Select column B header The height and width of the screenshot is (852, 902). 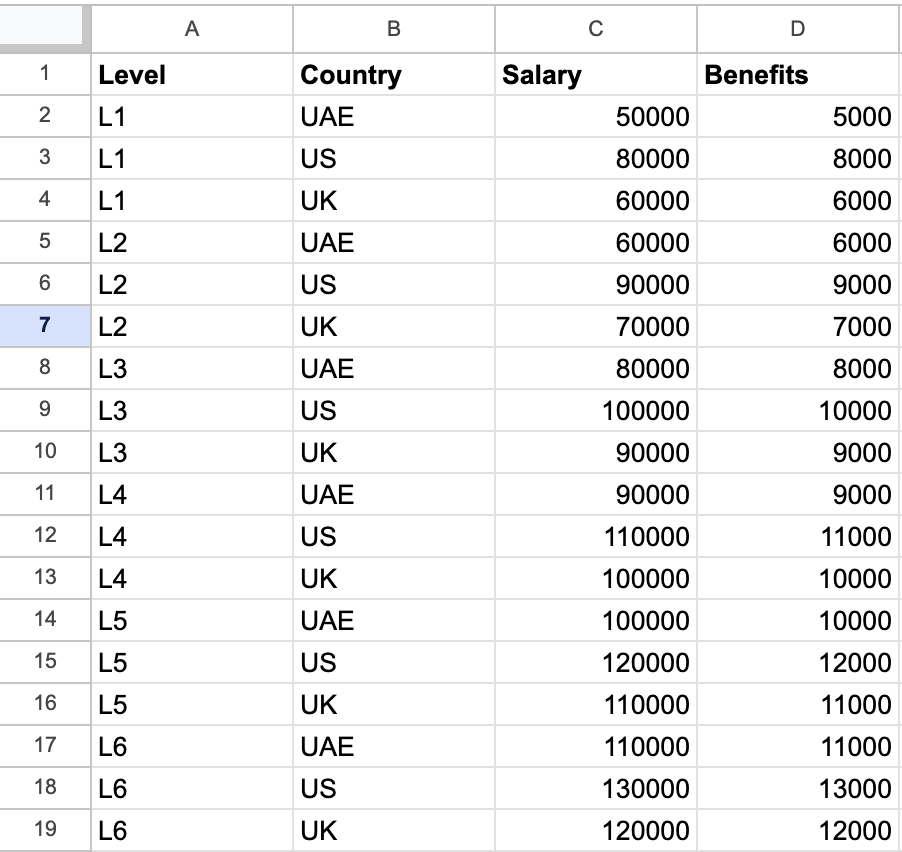pyautogui.click(x=394, y=28)
